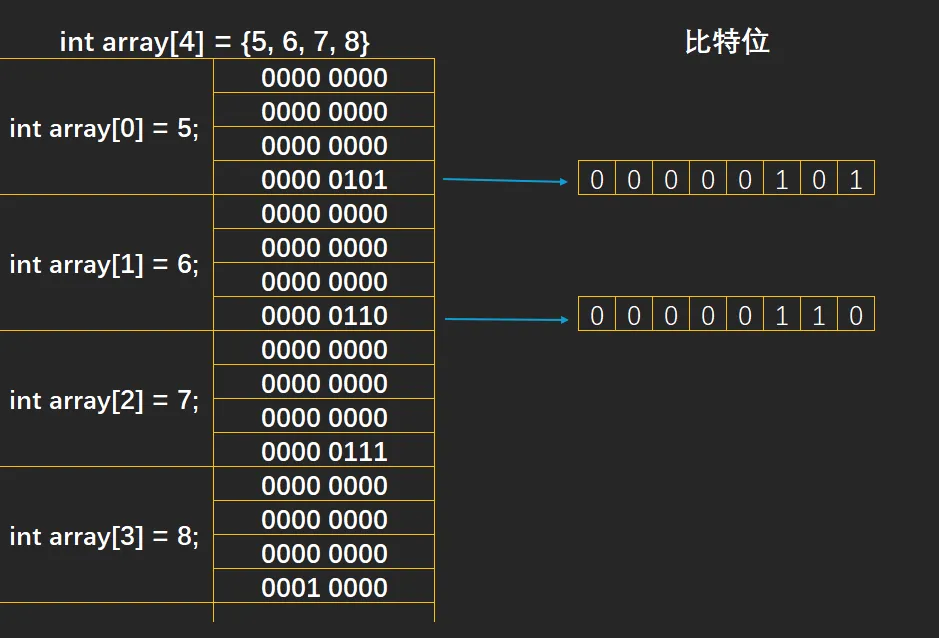Select the byte cell '0000 0111'
This screenshot has width=939, height=638.
(324, 450)
